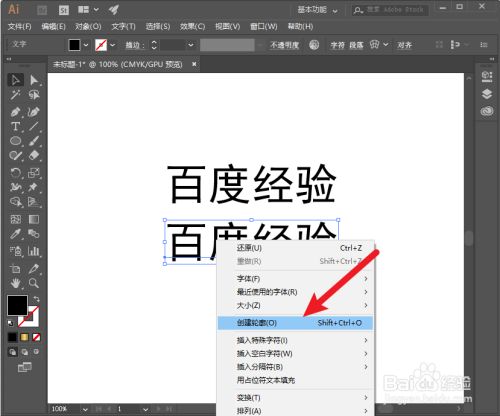The height and width of the screenshot is (416, 500).
Task: Select the Paintbrush tool
Action: (x=34, y=141)
